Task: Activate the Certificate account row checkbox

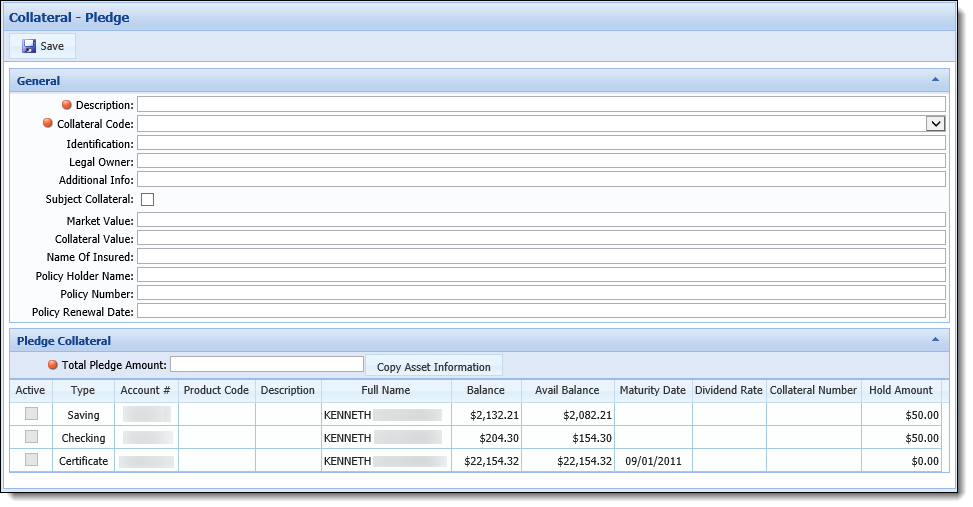Action: click(31, 459)
